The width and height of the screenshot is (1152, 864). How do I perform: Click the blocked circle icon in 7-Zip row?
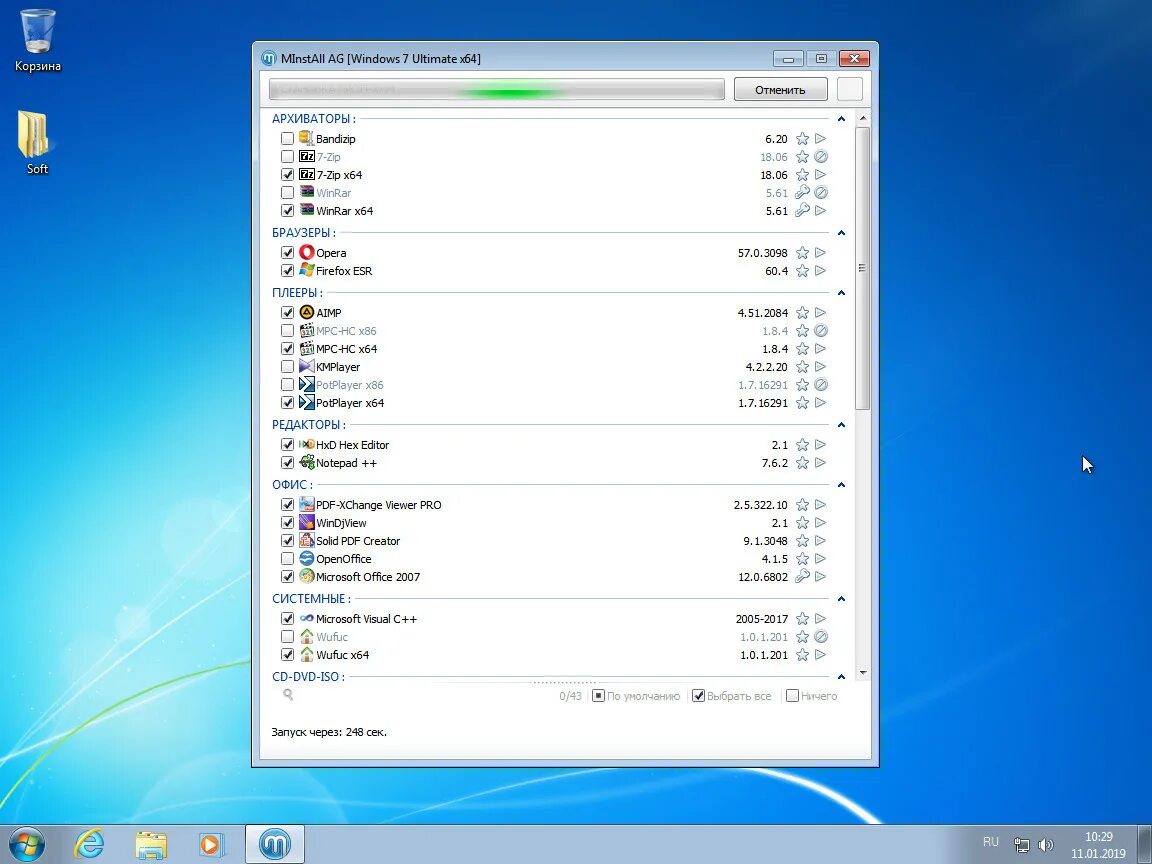click(821, 156)
